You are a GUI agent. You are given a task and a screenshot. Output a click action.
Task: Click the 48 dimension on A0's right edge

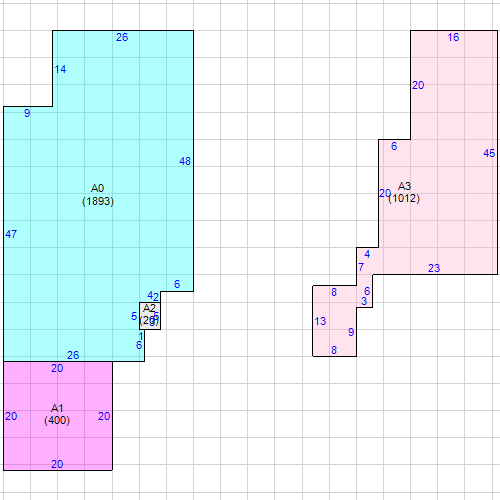pyautogui.click(x=185, y=161)
